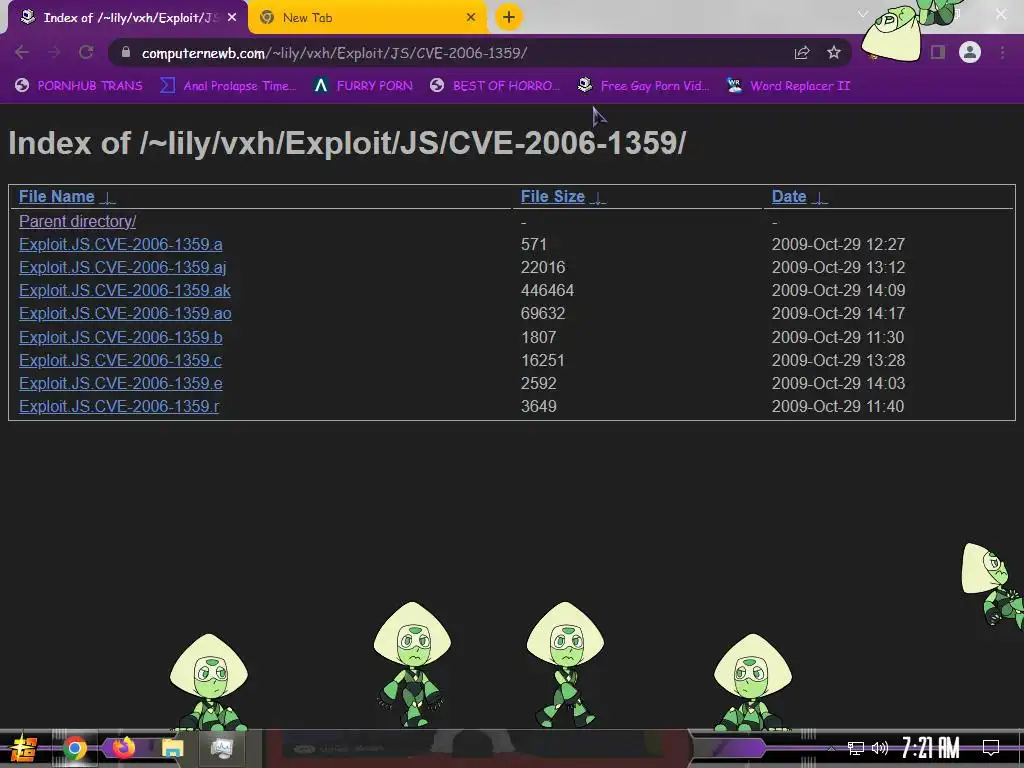The height and width of the screenshot is (768, 1024).
Task: Sort by Date column header
Action: 789,197
